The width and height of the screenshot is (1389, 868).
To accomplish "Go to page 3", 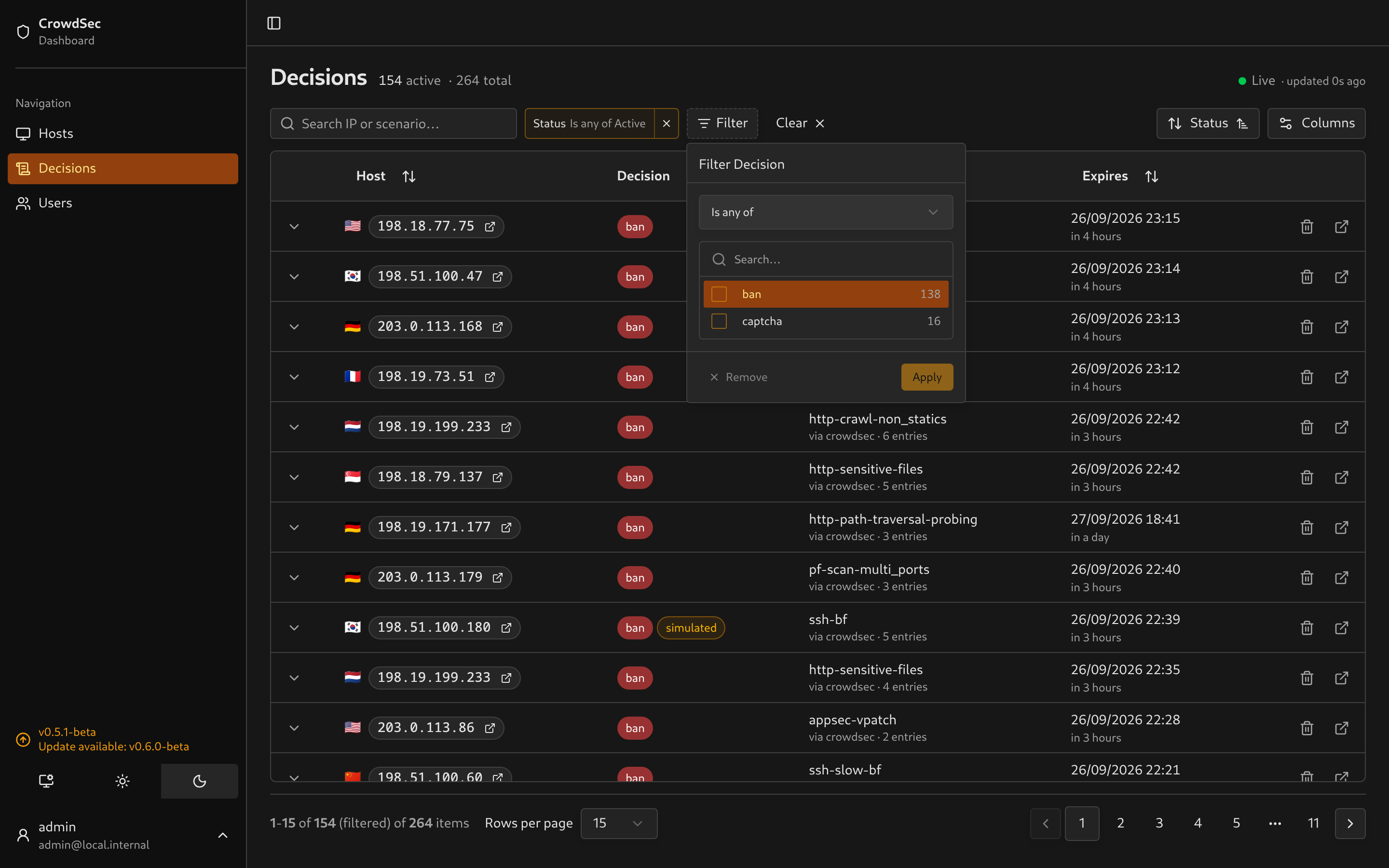I will (1159, 823).
